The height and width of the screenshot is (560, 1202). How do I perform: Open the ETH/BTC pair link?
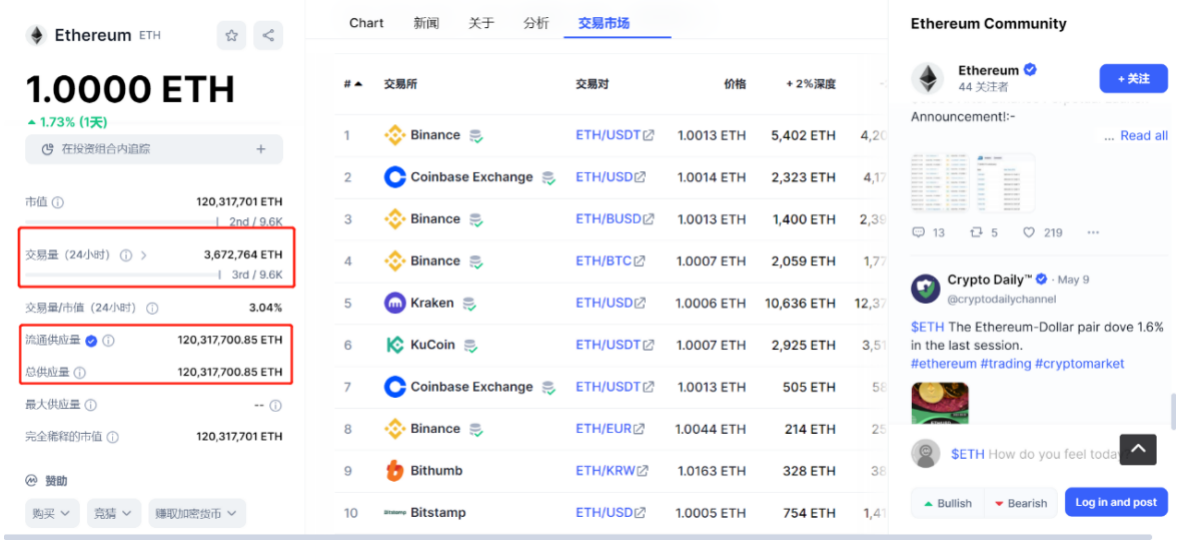[x=610, y=261]
